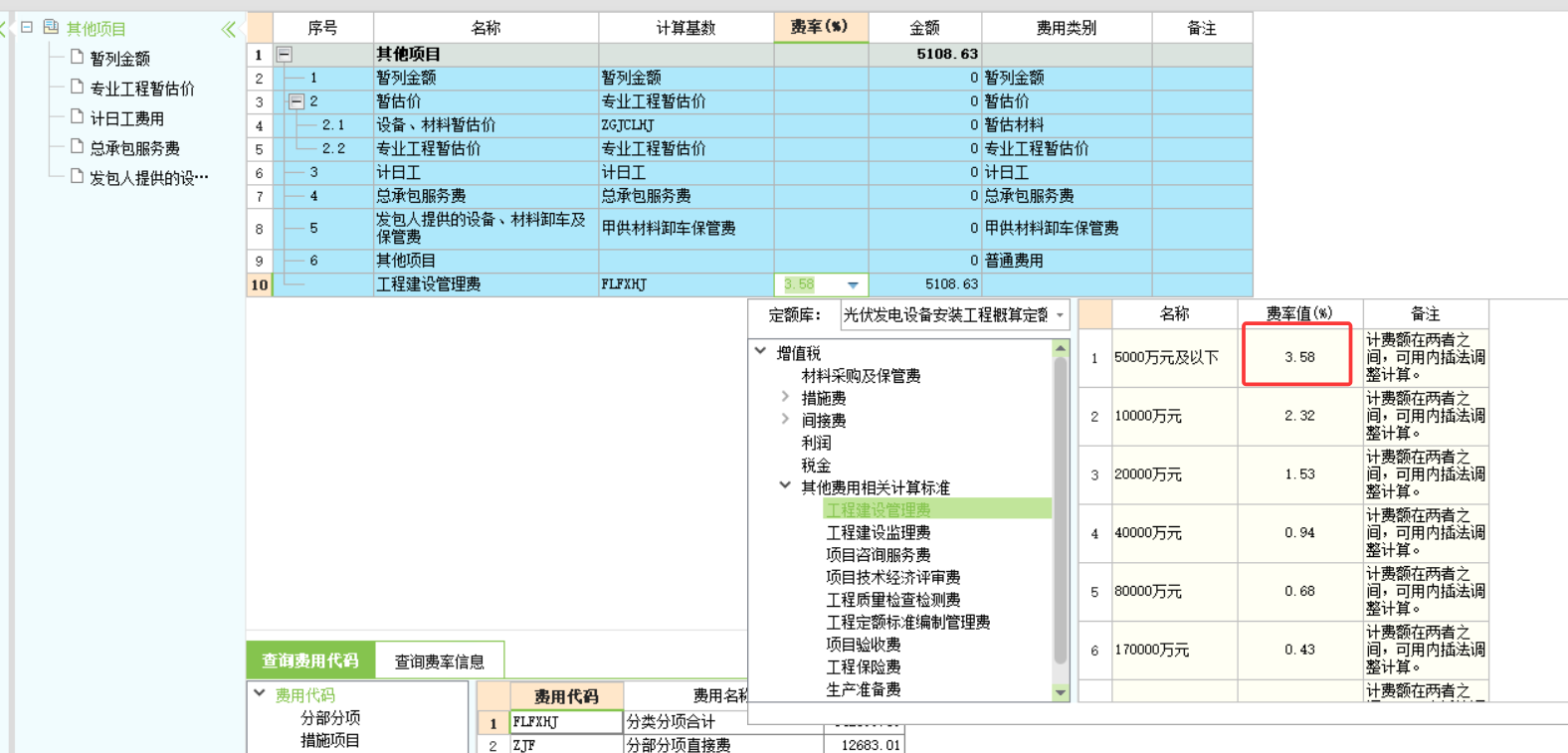The image size is (1568, 753).
Task: Switch to the 查询费用代码 tab
Action: click(x=310, y=660)
